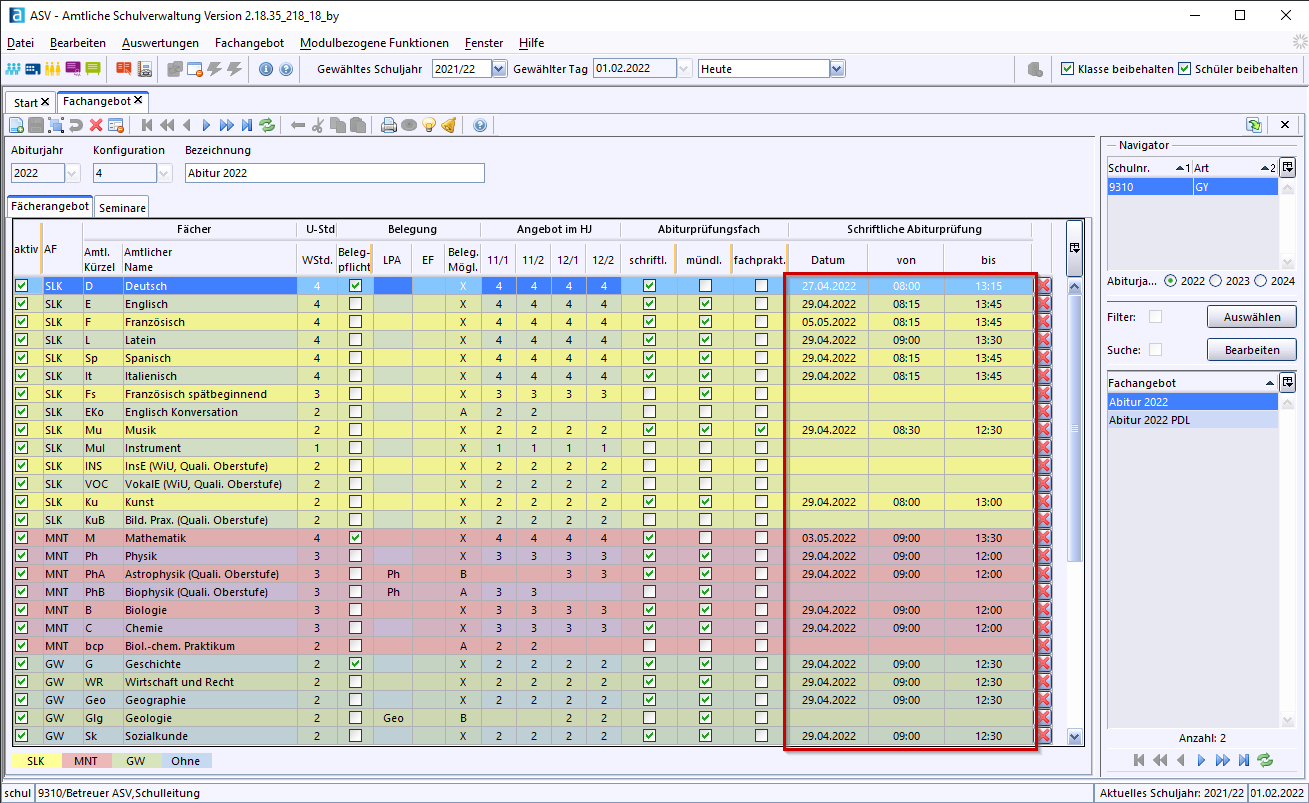Click the red delete icon in Mathematik row

1045,538
